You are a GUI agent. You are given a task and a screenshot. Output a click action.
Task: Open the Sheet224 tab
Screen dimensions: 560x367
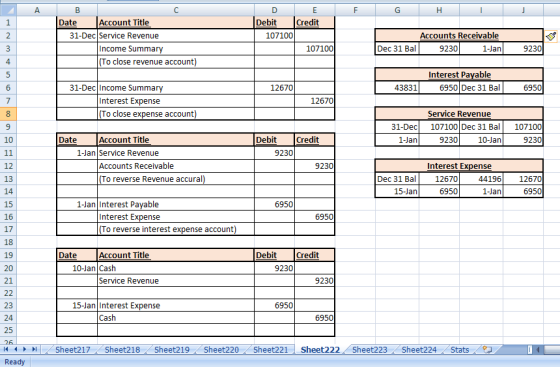click(x=419, y=350)
